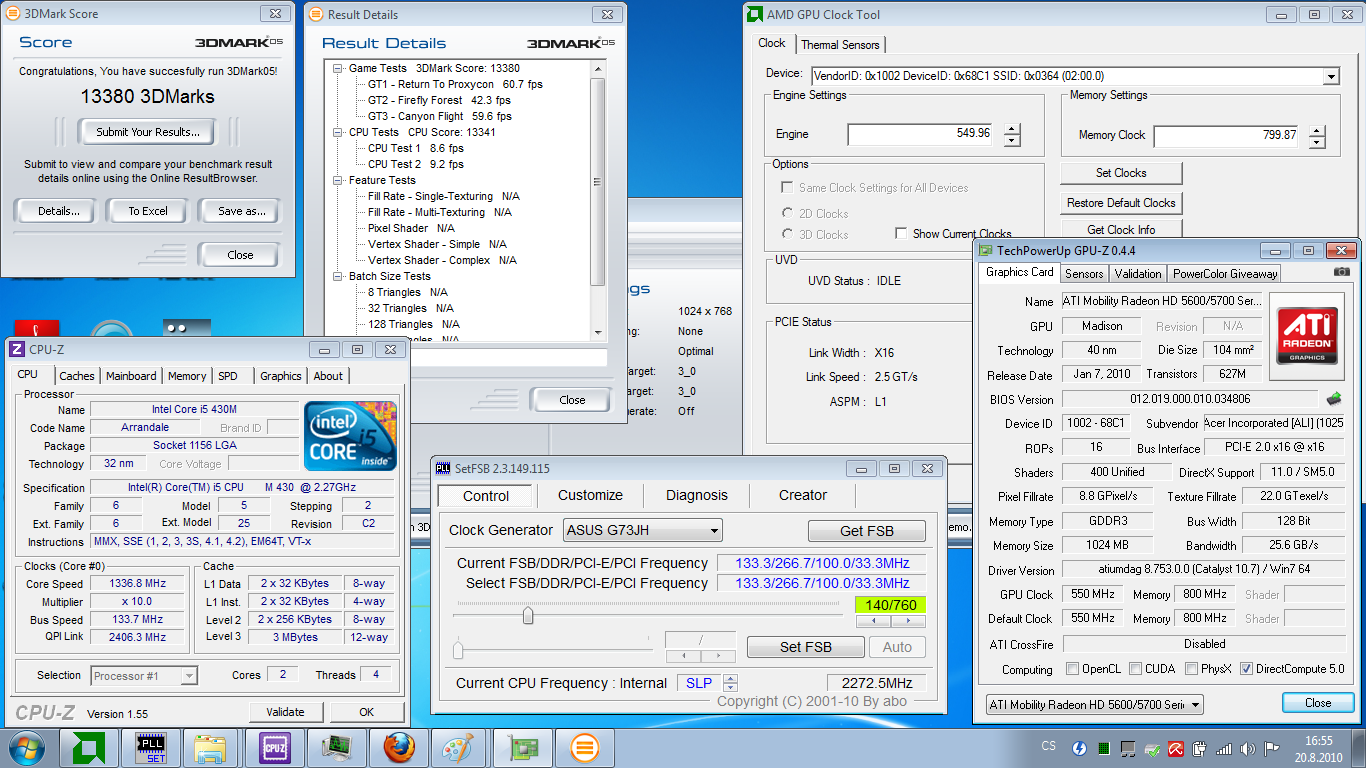Open the Windows Start menu orb
1366x768 pixels.
click(x=26, y=747)
